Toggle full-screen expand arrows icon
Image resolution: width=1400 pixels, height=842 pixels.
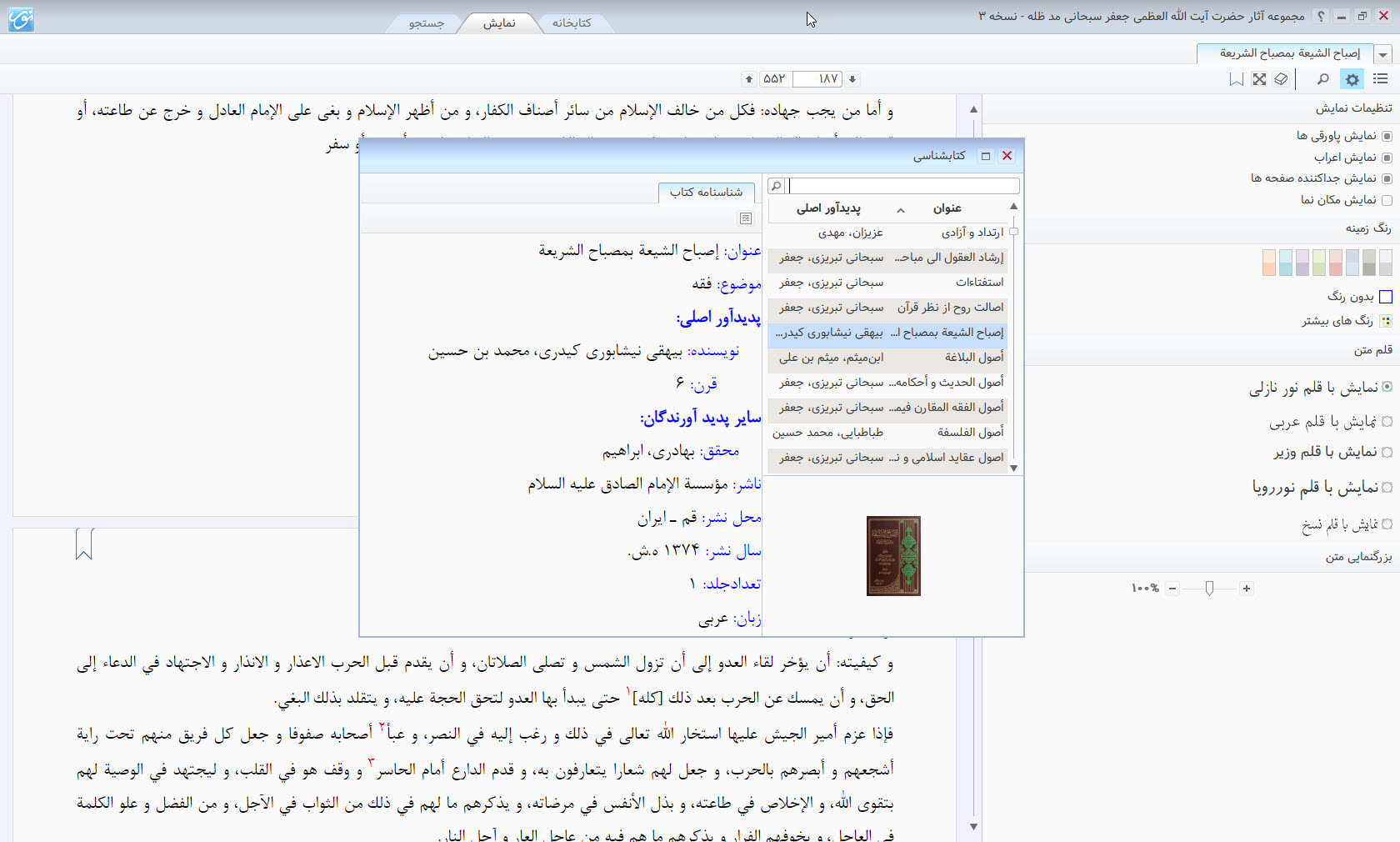1259,79
